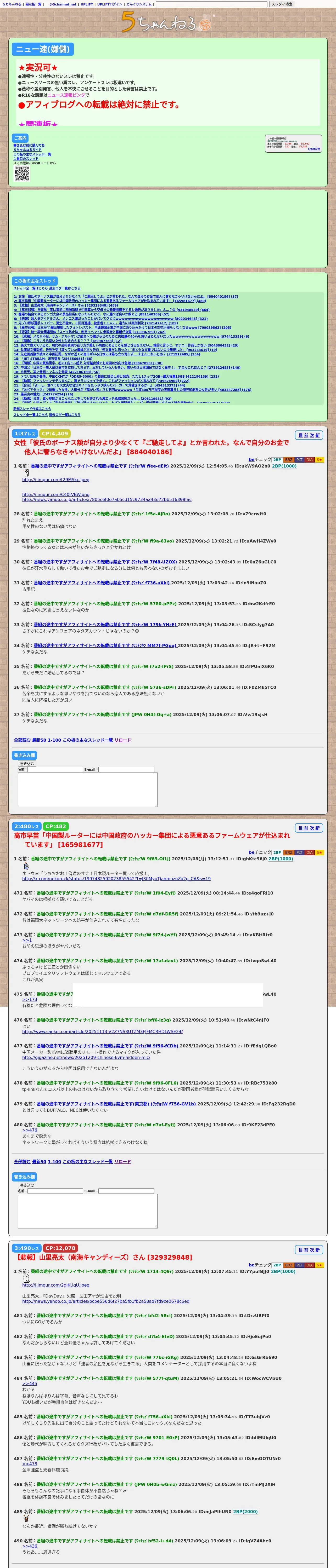Open どんぐりシステム in top navigation
336x1568 pixels.
coord(139,4)
